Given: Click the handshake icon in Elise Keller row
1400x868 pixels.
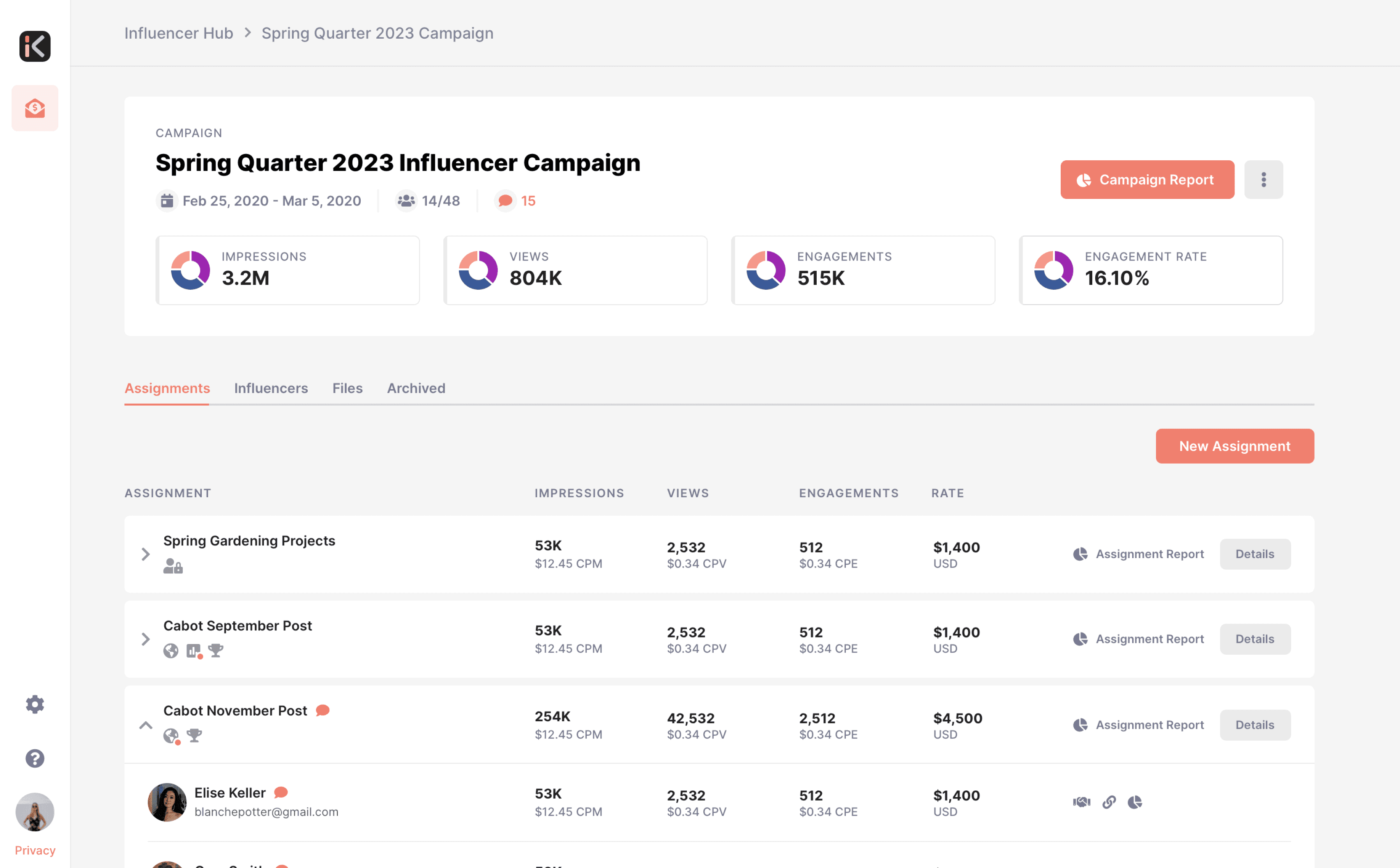Looking at the screenshot, I should pos(1082,802).
